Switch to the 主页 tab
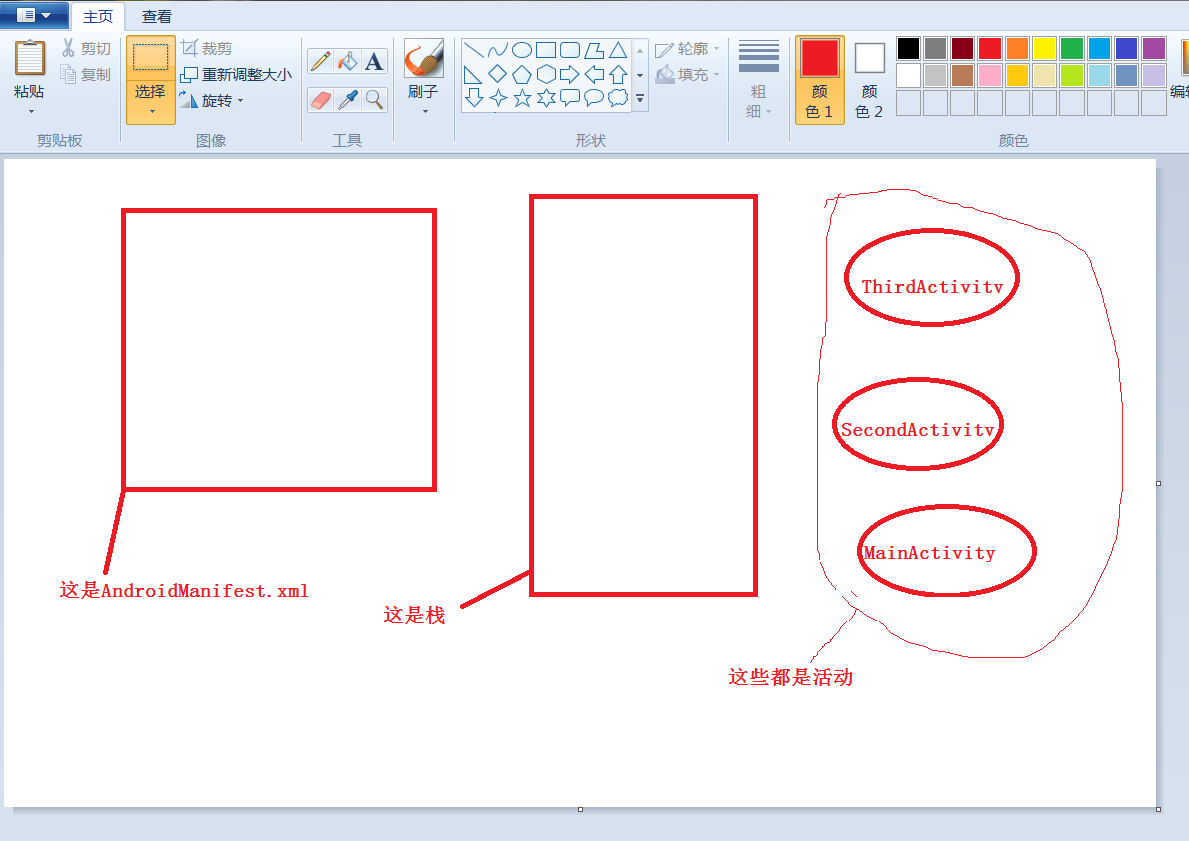Viewport: 1189px width, 841px height. (98, 16)
